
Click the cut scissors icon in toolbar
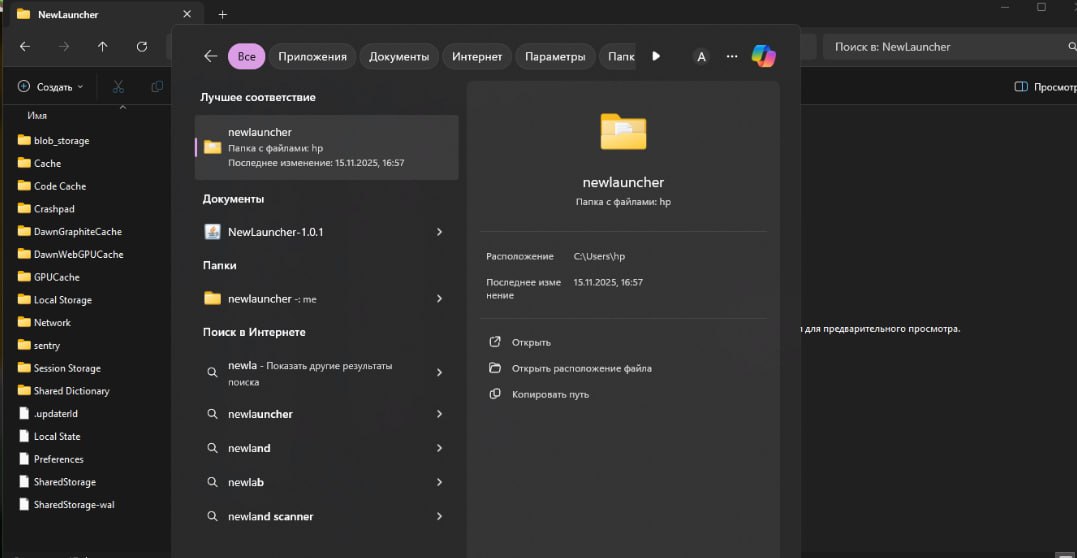pyautogui.click(x=119, y=87)
